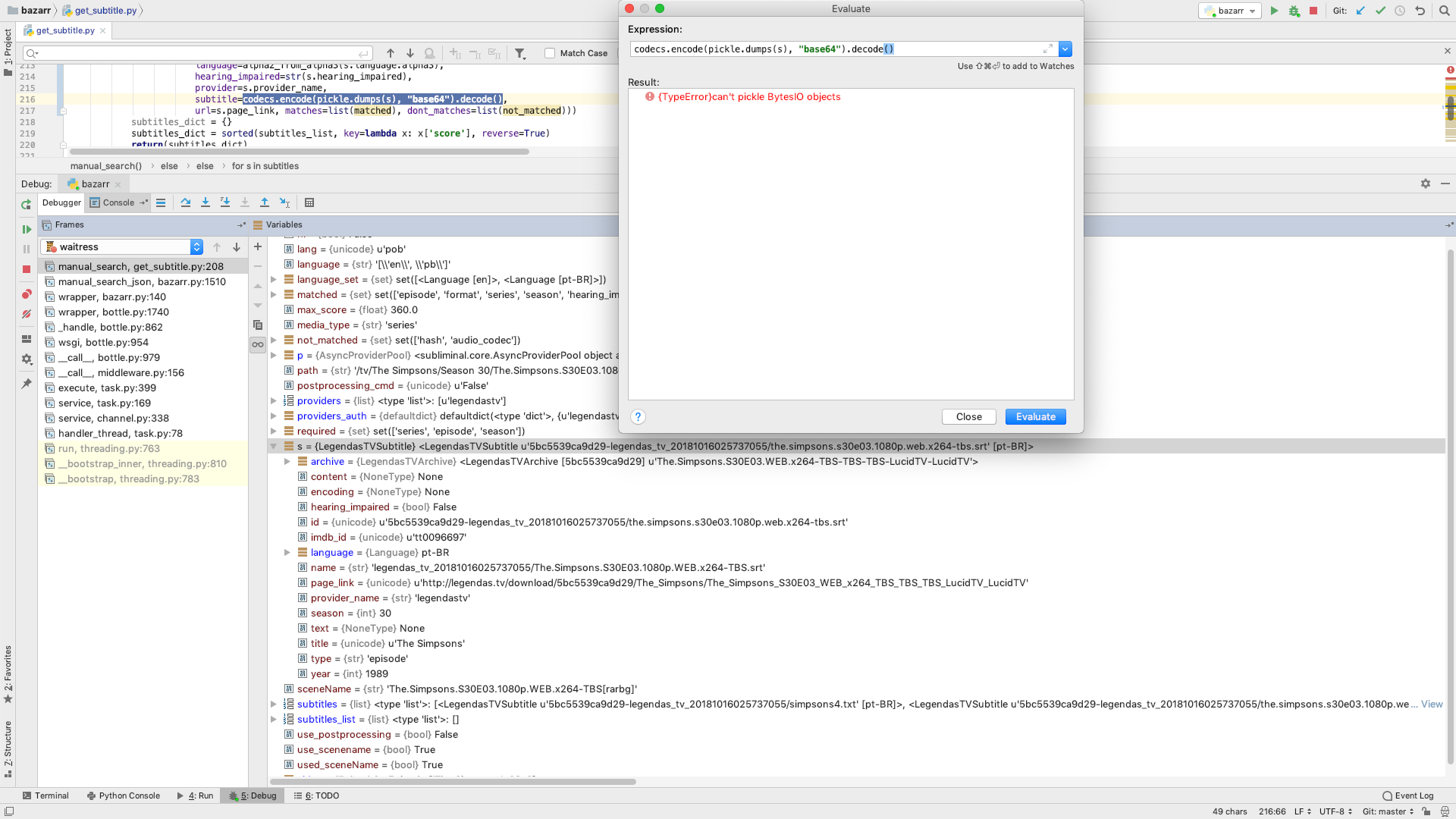Open the Event Log
Viewport: 1456px width, 819px height.
pyautogui.click(x=1408, y=795)
